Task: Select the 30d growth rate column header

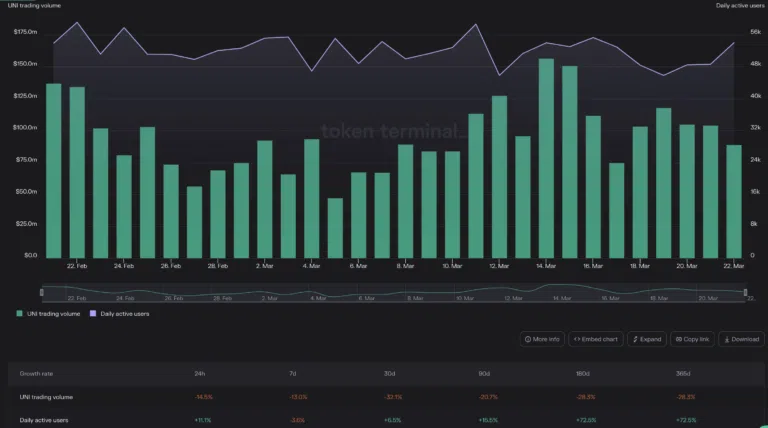Action: [389, 374]
